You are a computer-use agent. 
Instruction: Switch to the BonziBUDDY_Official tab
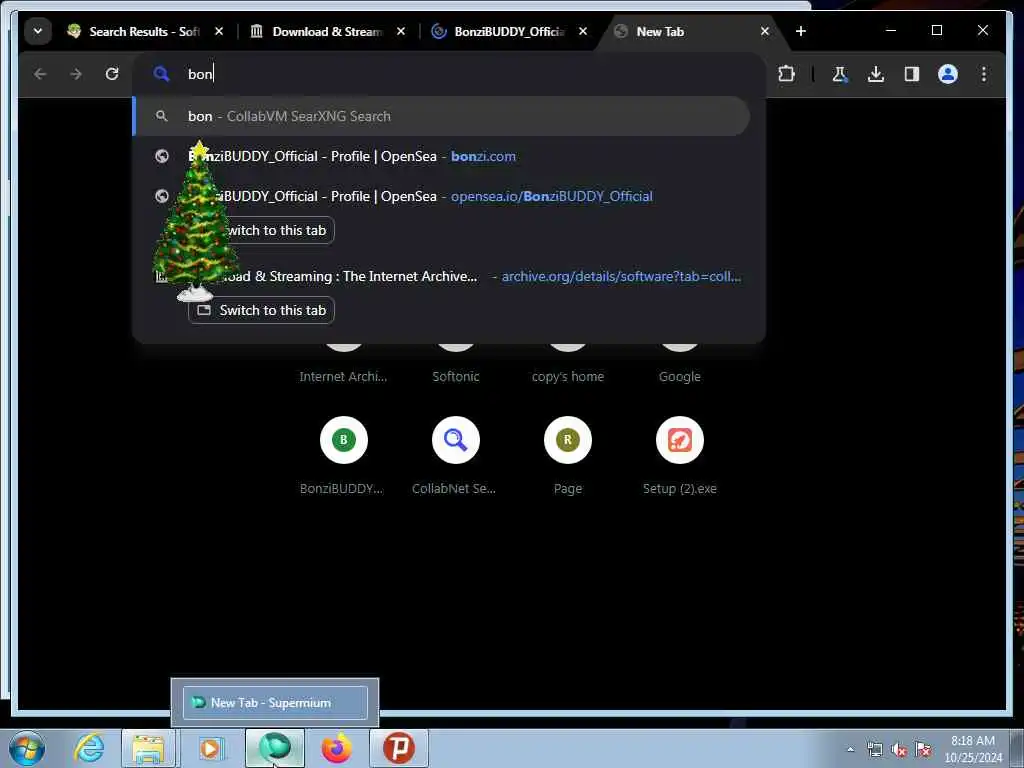pos(509,31)
